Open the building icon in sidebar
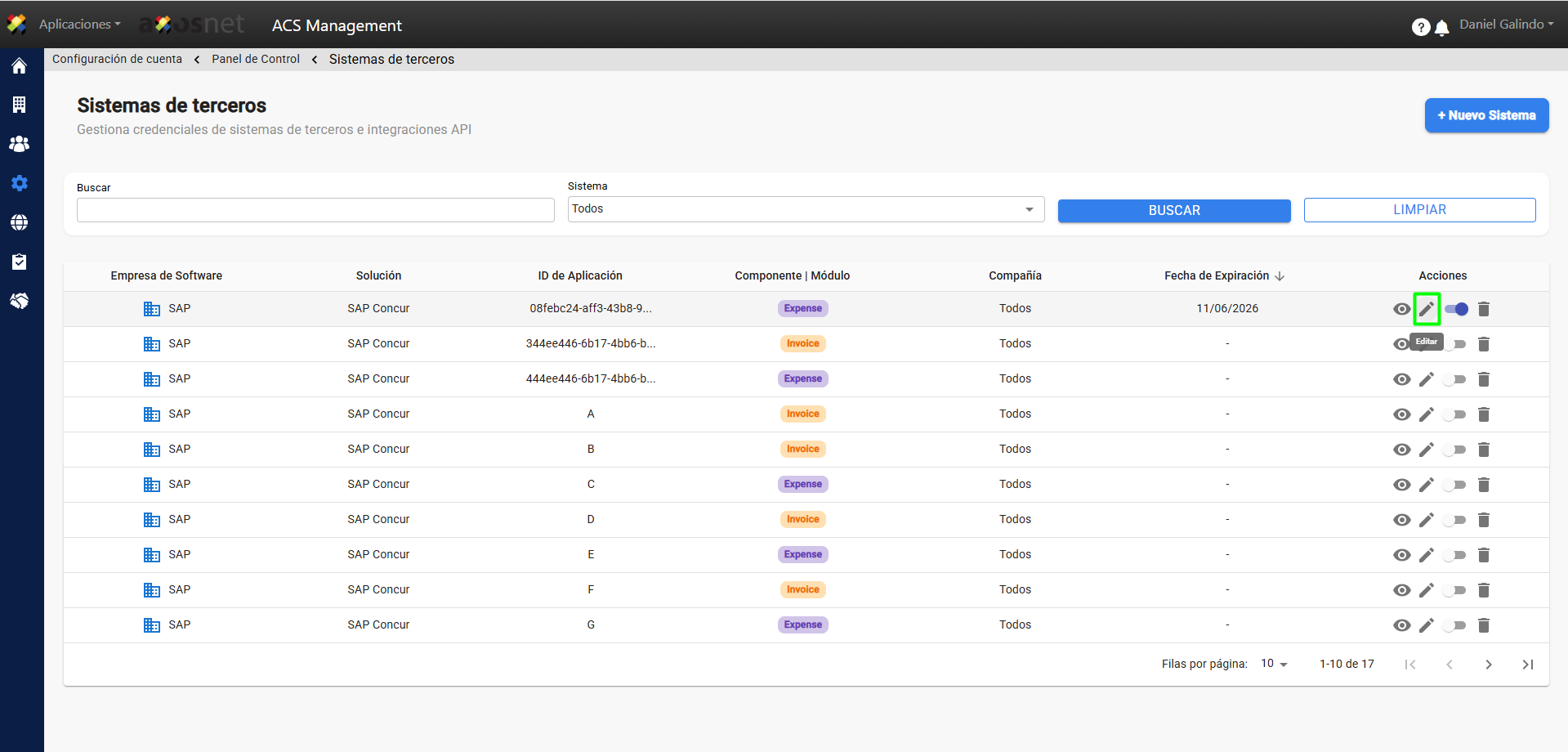Image resolution: width=1568 pixels, height=752 pixels. pos(19,105)
